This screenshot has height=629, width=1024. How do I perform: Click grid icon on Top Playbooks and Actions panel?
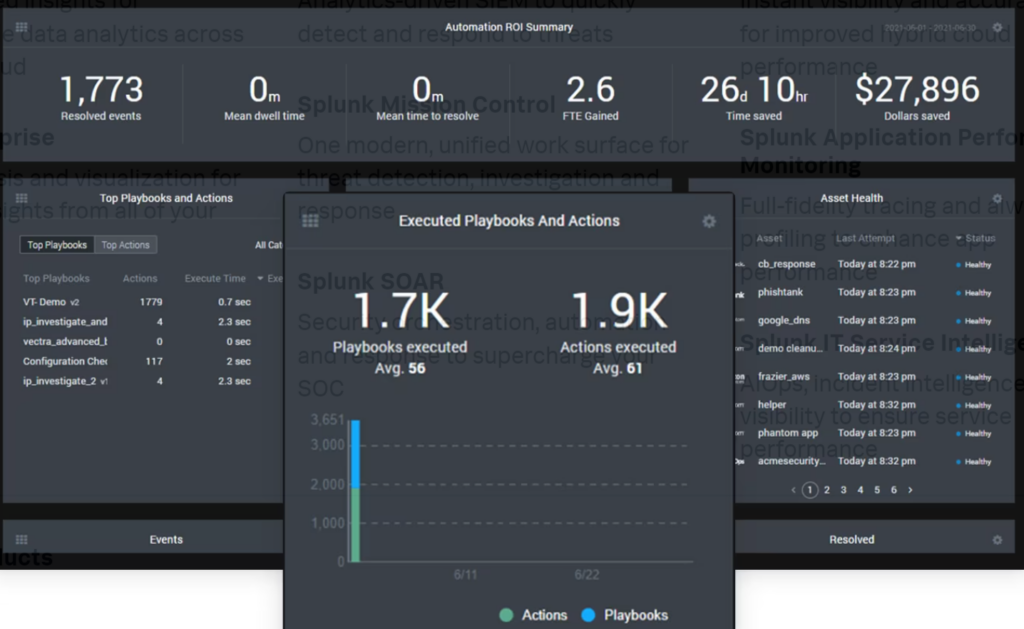pyautogui.click(x=20, y=198)
